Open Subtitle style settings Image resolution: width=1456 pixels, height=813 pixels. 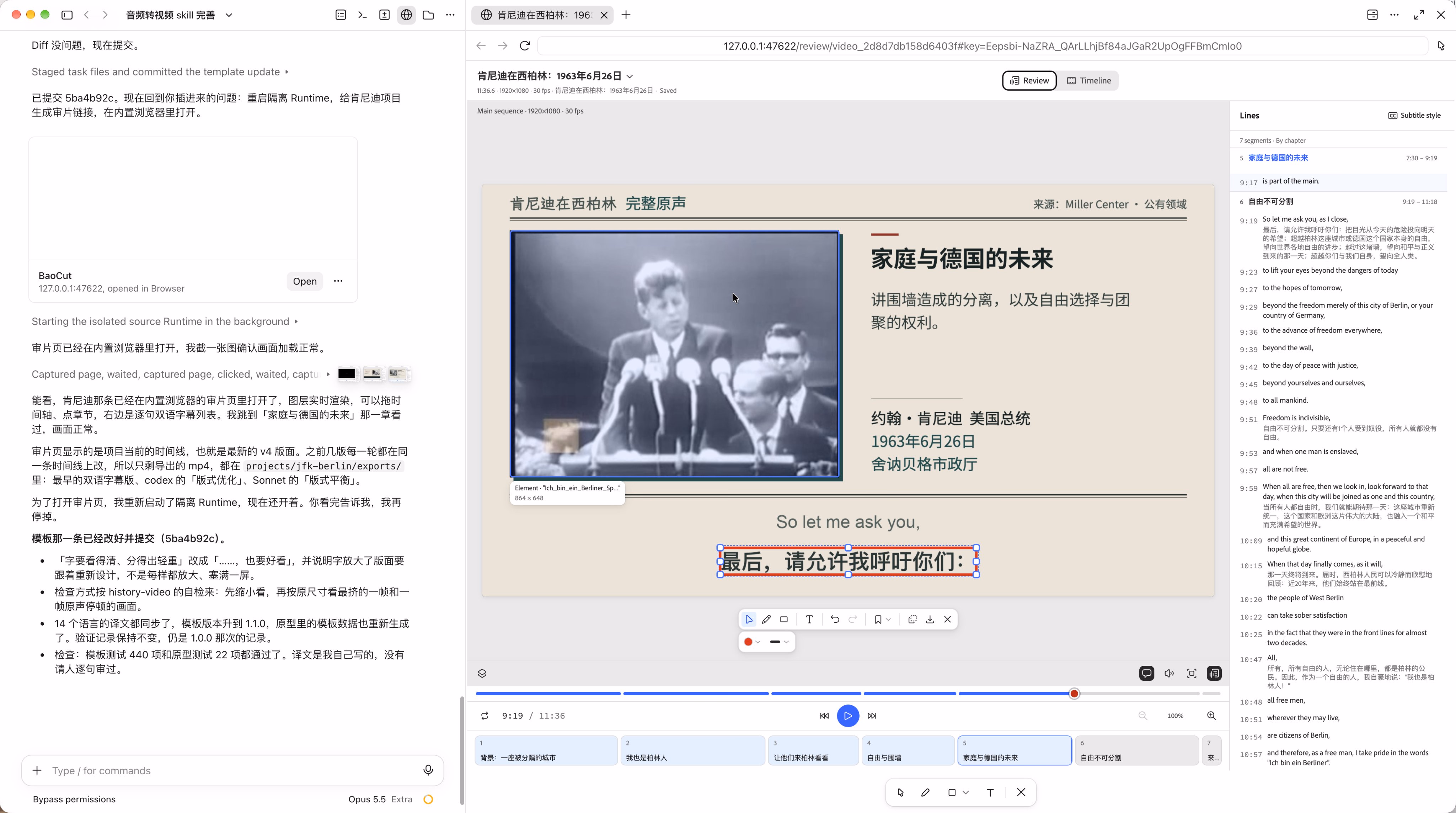click(1414, 115)
